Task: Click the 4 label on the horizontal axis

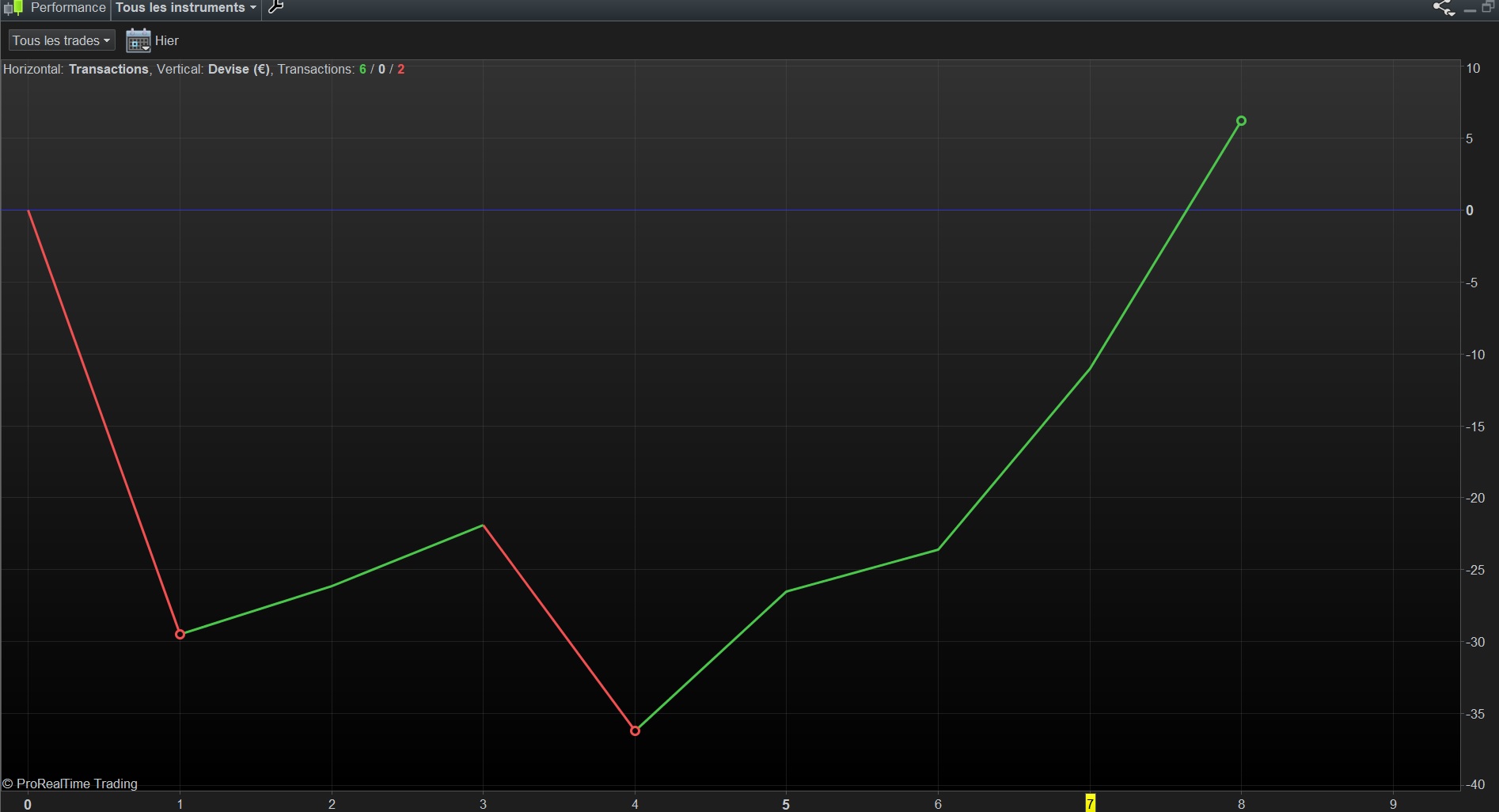Action: [x=635, y=804]
